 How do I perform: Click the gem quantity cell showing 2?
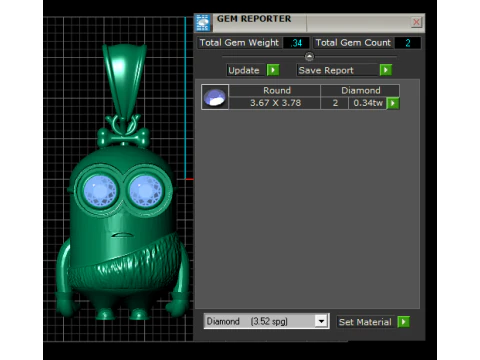click(335, 103)
